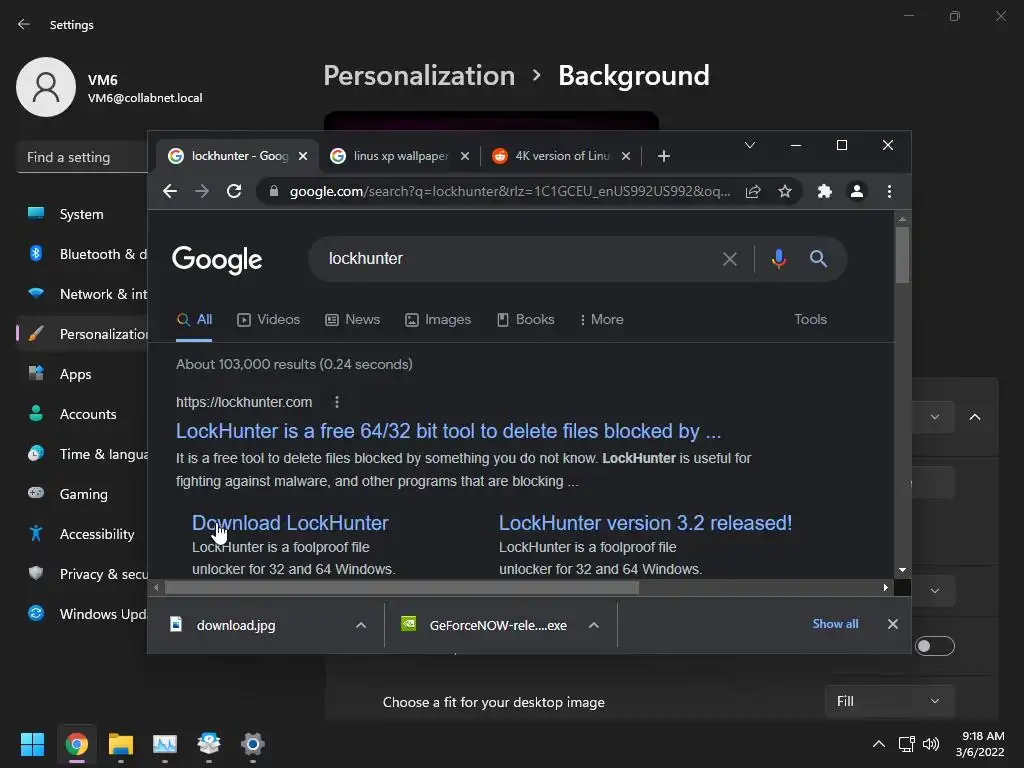The width and height of the screenshot is (1024, 768).
Task: Open Gaming in Settings sidebar
Action: [82, 494]
